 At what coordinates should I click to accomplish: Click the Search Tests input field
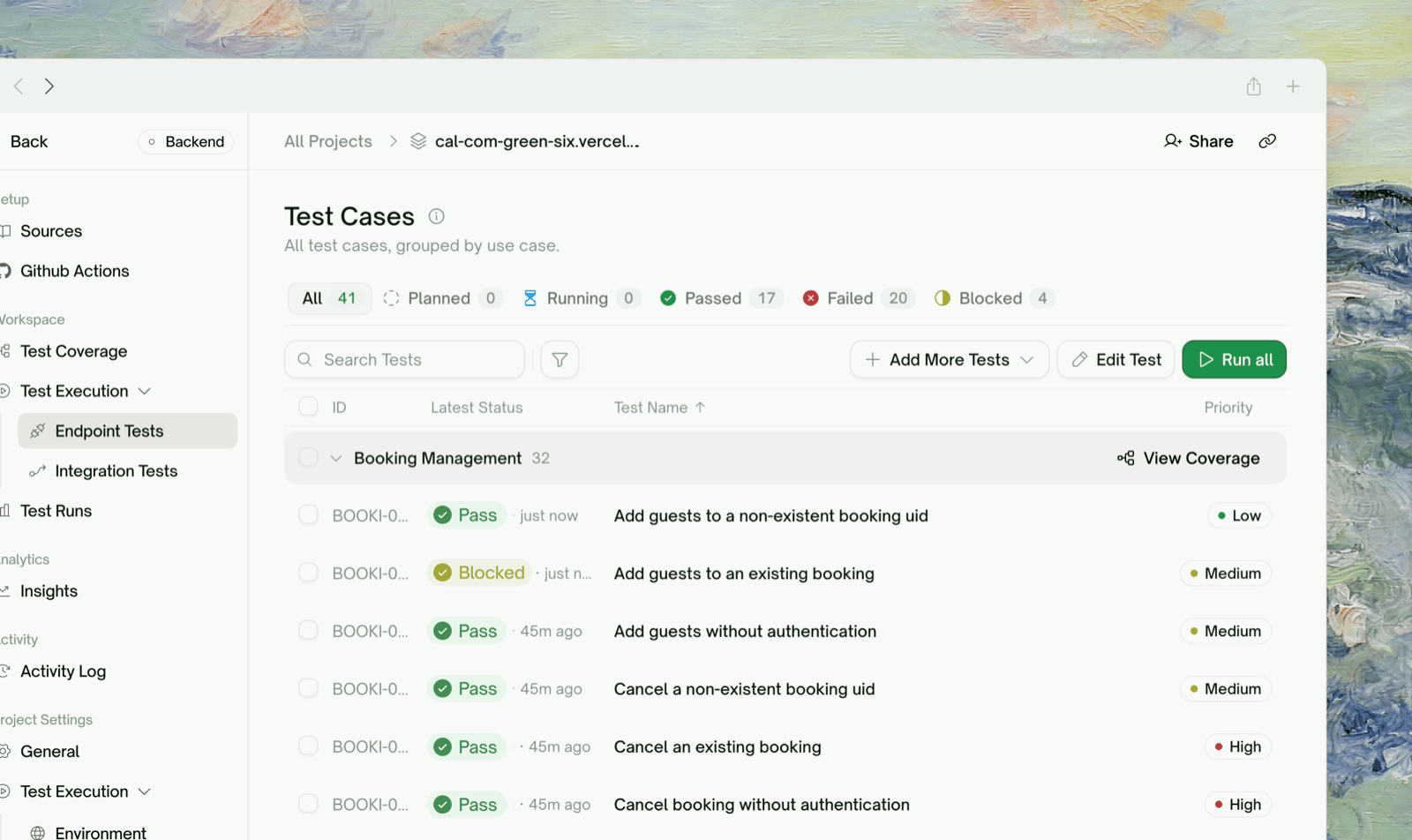[404, 359]
